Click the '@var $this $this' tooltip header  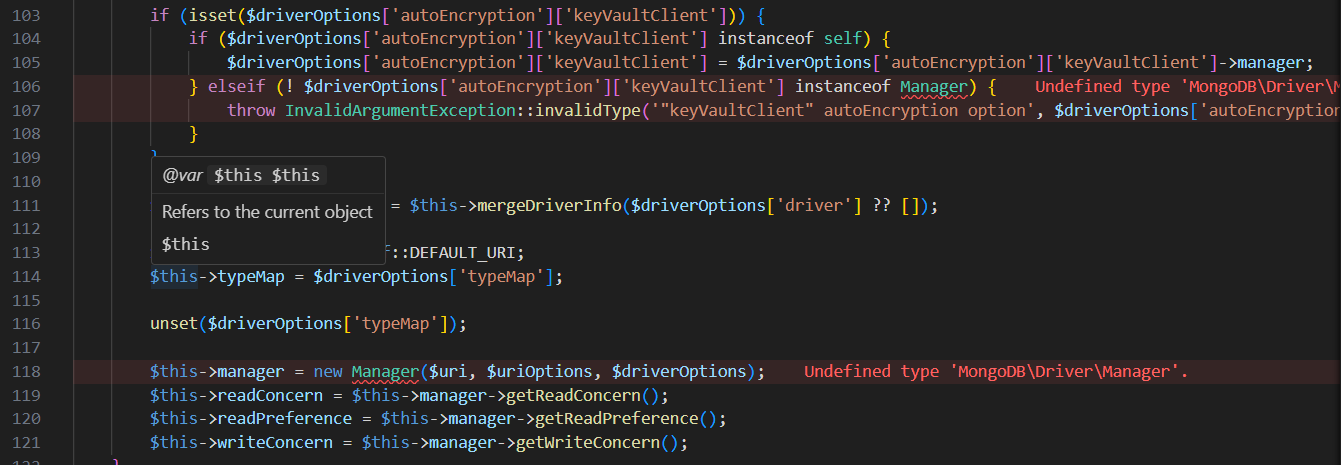(241, 175)
